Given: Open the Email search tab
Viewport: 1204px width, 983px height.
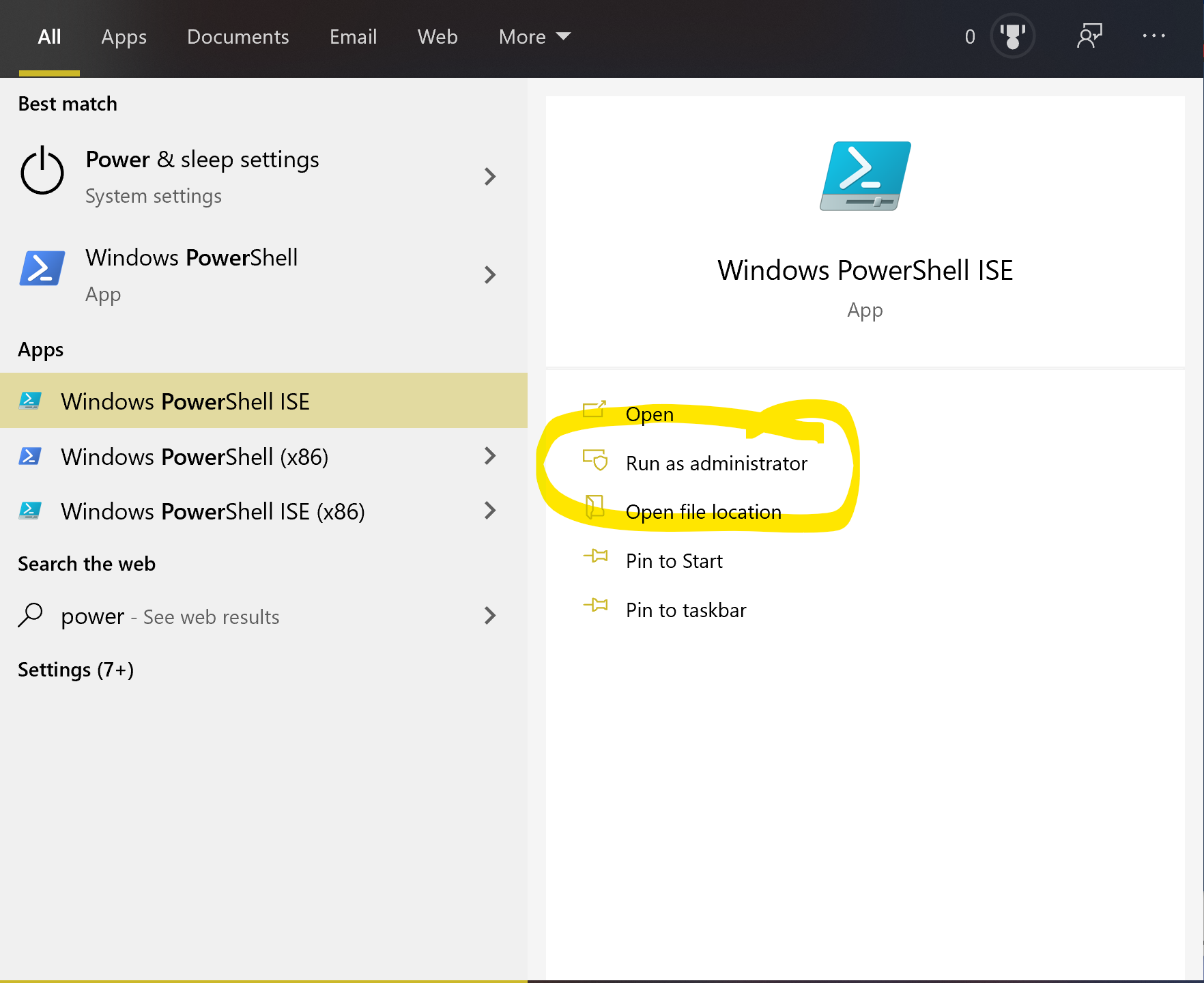Looking at the screenshot, I should tap(353, 37).
